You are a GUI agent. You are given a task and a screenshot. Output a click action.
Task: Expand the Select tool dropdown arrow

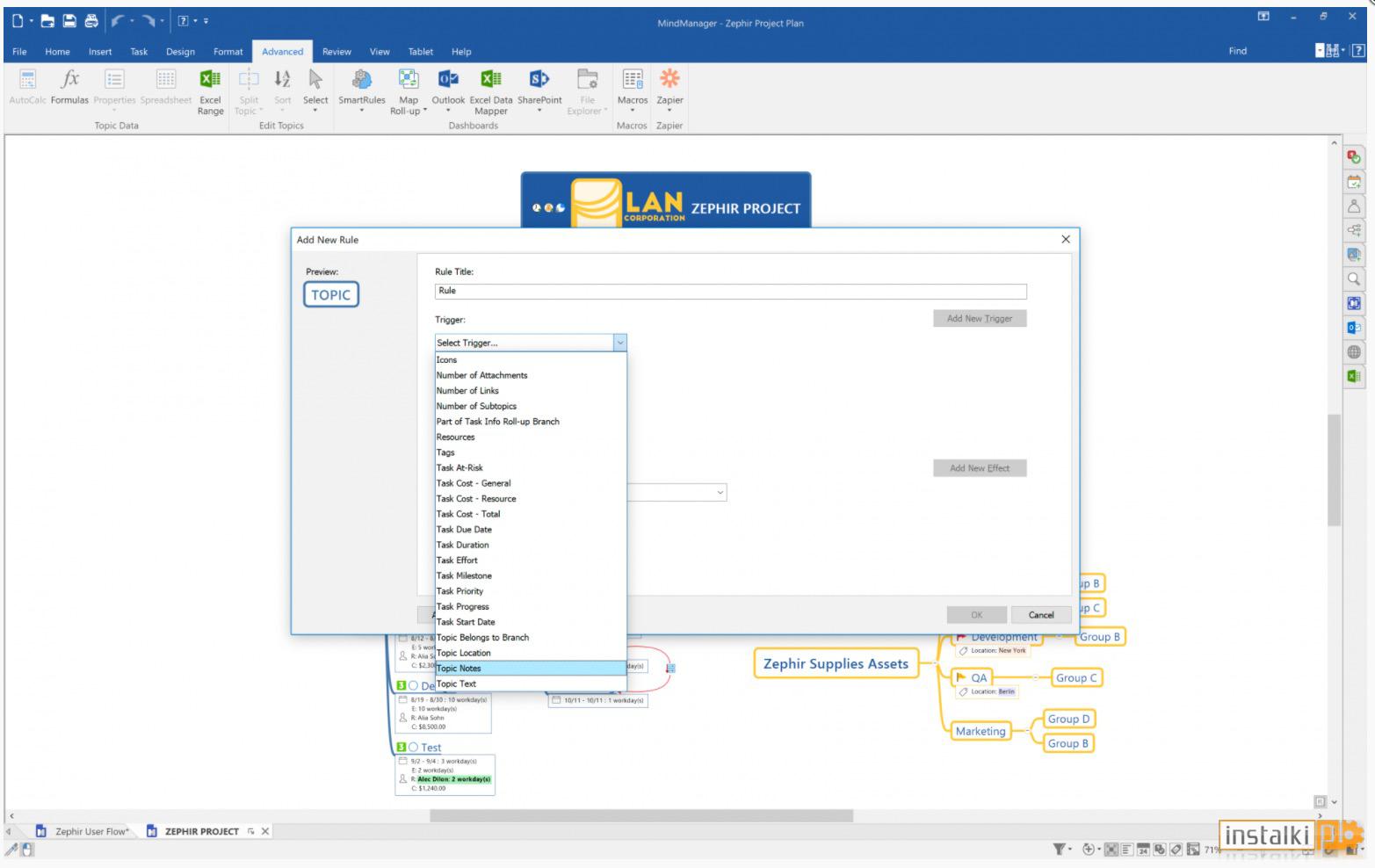(315, 112)
